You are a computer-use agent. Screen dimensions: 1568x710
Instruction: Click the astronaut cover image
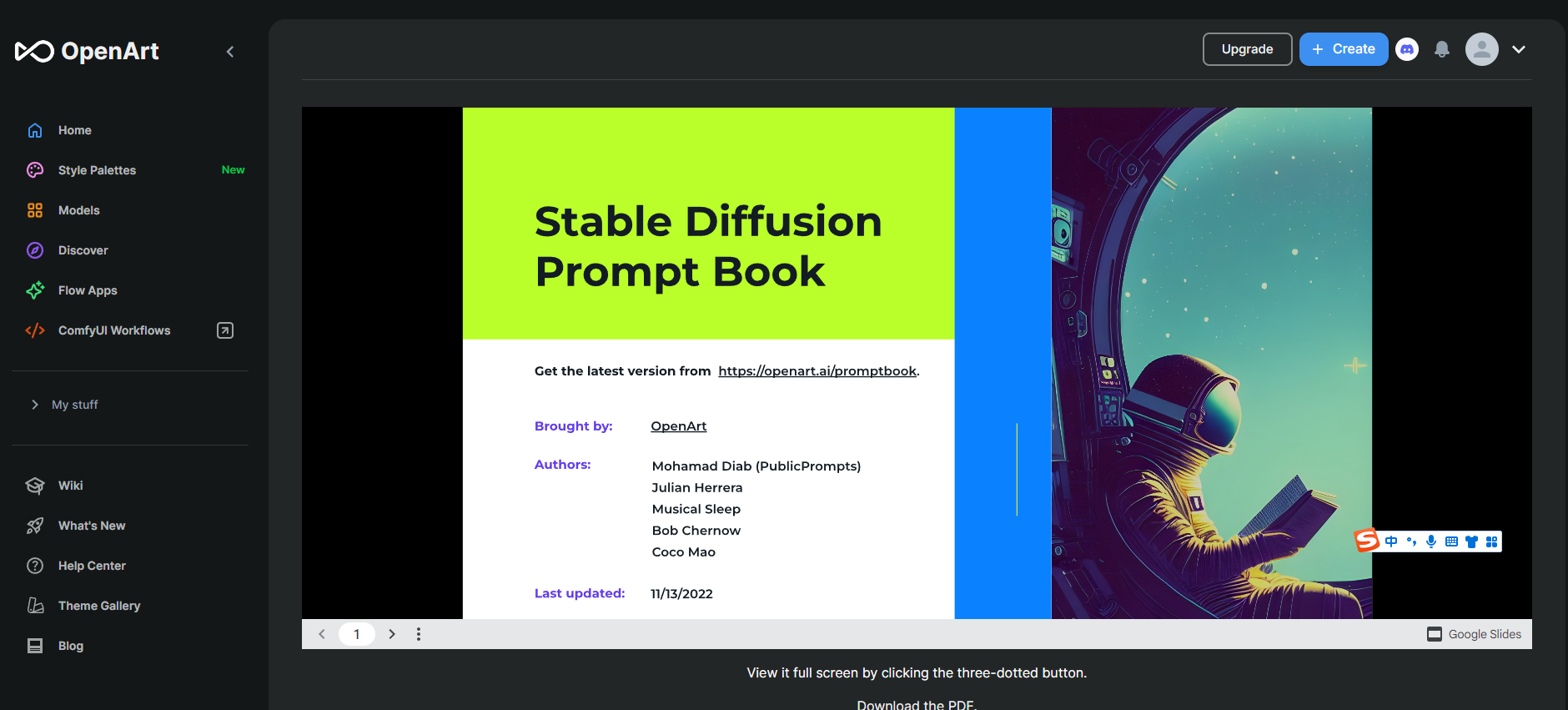(1212, 363)
